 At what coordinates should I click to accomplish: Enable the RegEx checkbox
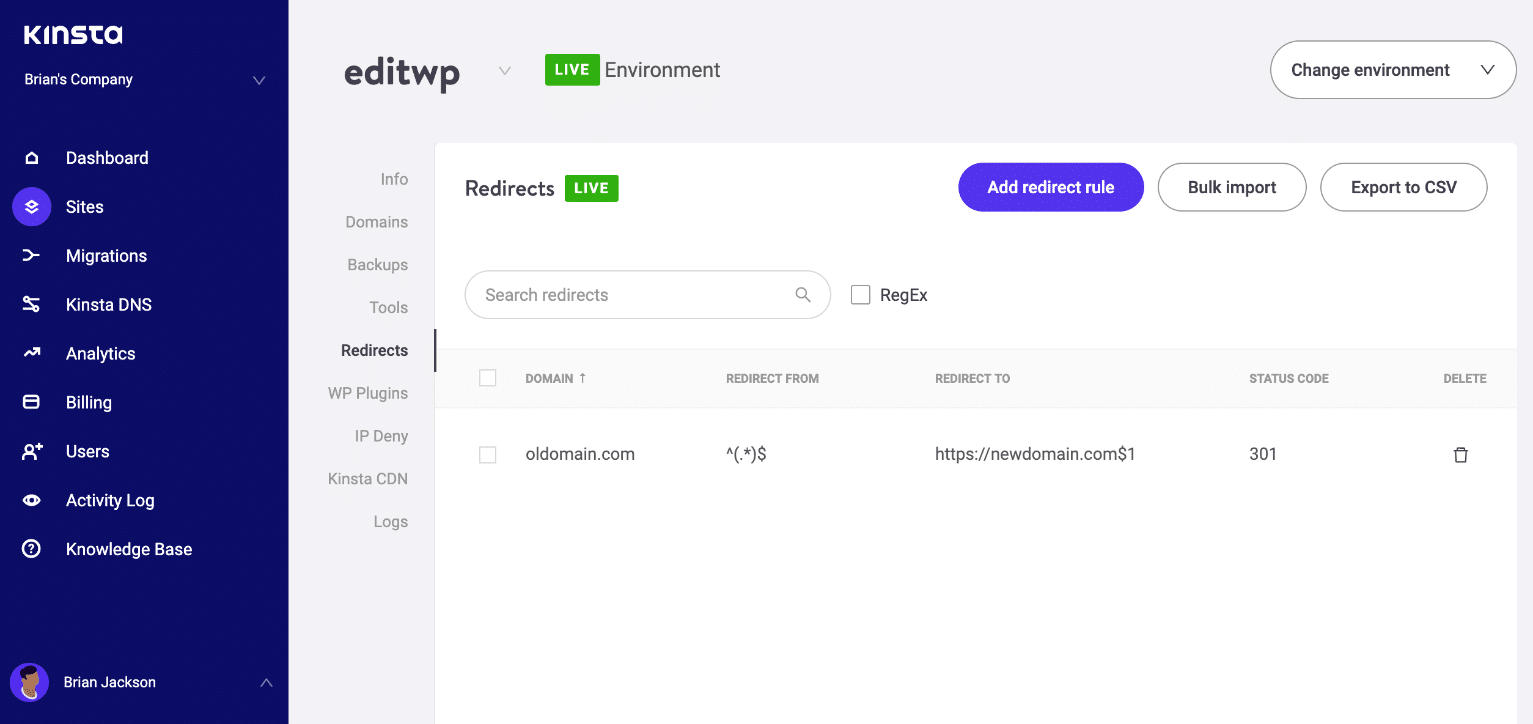click(x=860, y=294)
